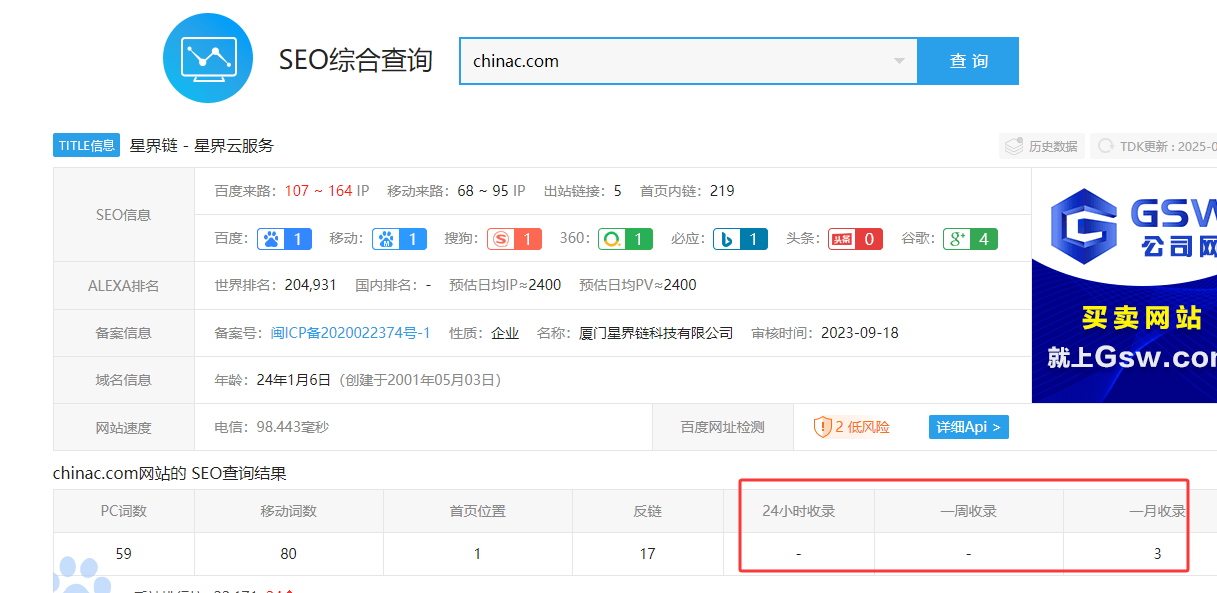Click the GSW advertisement banner
The width and height of the screenshot is (1217, 593).
(1124, 285)
